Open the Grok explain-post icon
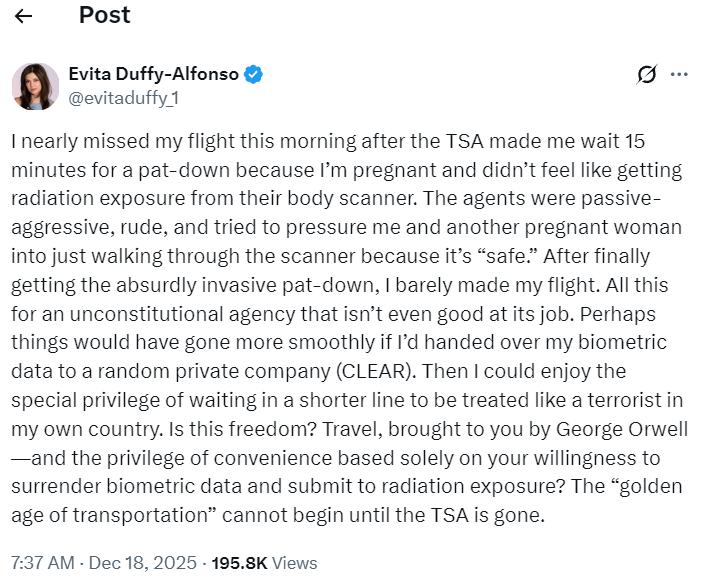 click(x=646, y=74)
